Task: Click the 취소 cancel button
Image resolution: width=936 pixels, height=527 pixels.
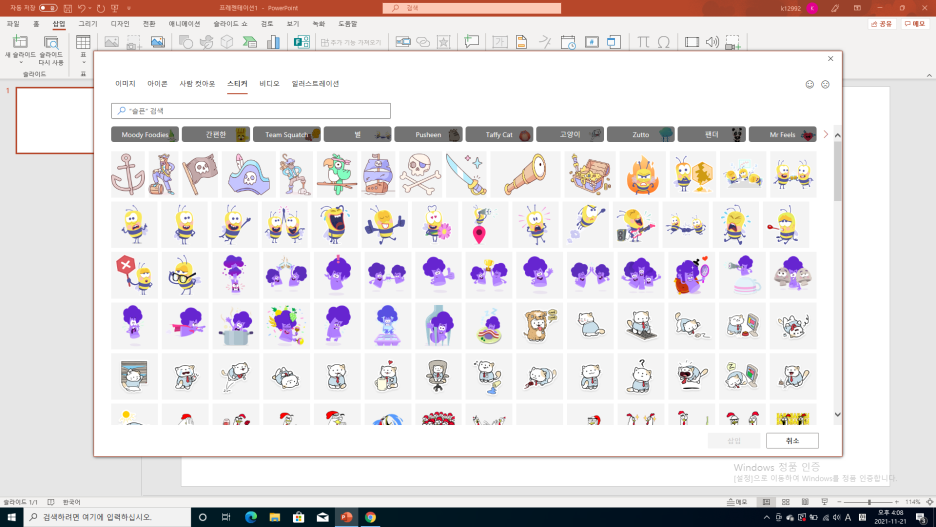Action: click(x=792, y=440)
